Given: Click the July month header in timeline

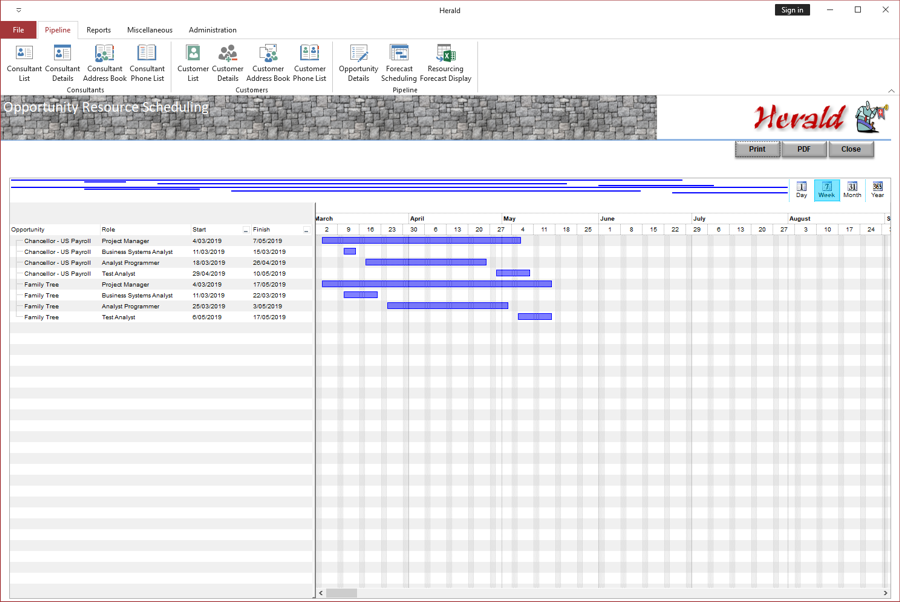Looking at the screenshot, I should (x=739, y=219).
